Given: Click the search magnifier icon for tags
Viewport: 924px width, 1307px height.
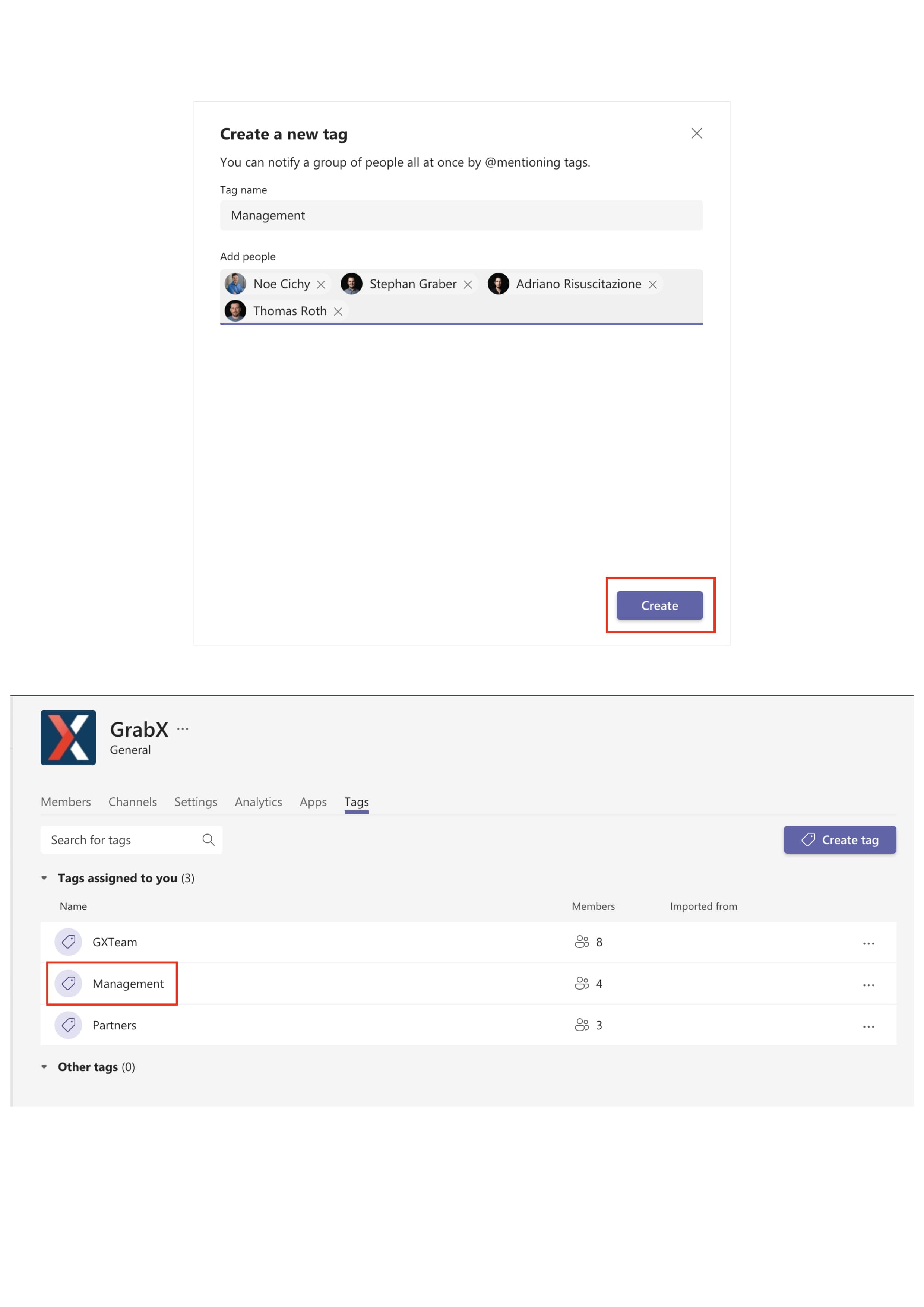Looking at the screenshot, I should pos(208,840).
